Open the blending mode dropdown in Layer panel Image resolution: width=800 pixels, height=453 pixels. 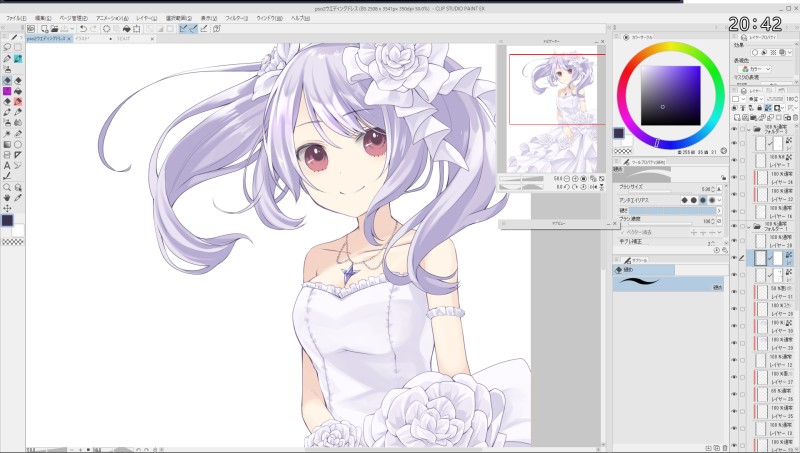tap(756, 99)
